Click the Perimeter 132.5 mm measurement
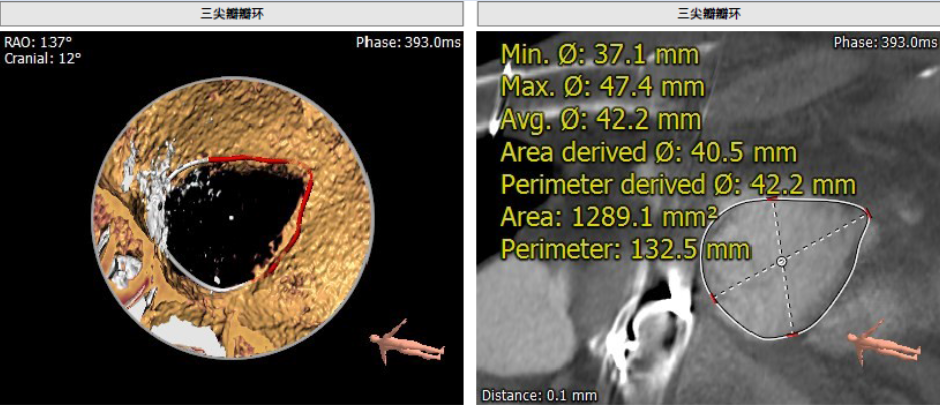The width and height of the screenshot is (940, 405). (x=625, y=247)
